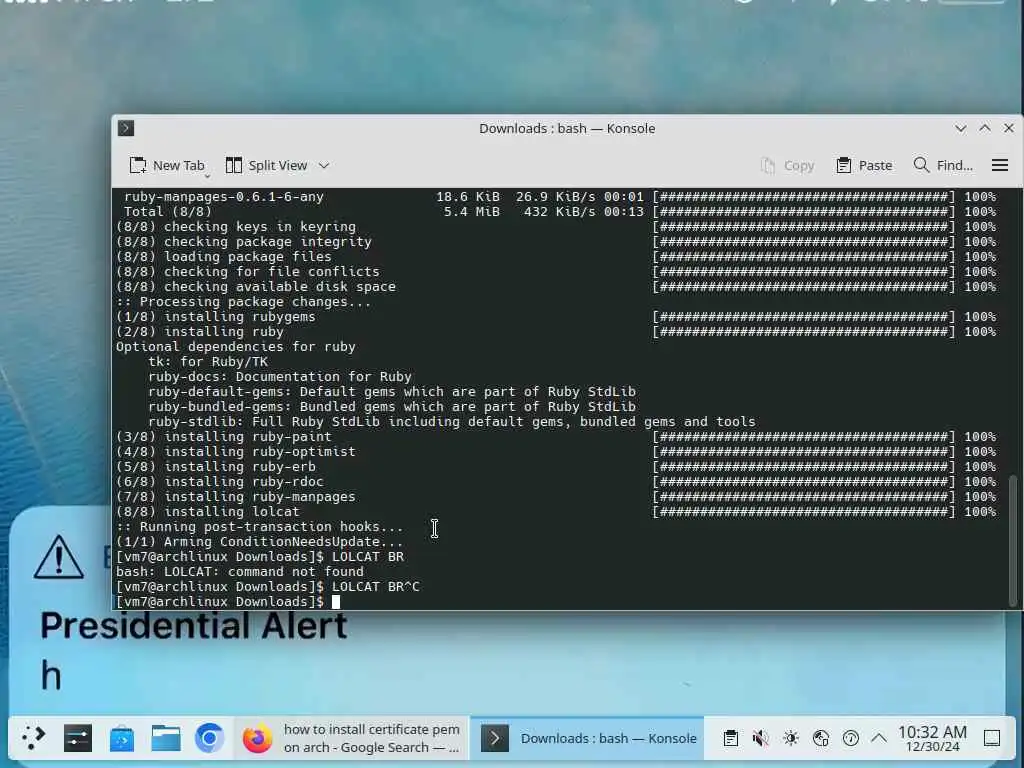The image size is (1024, 768).
Task: Expand the Split View dropdown chevron
Action: click(324, 165)
